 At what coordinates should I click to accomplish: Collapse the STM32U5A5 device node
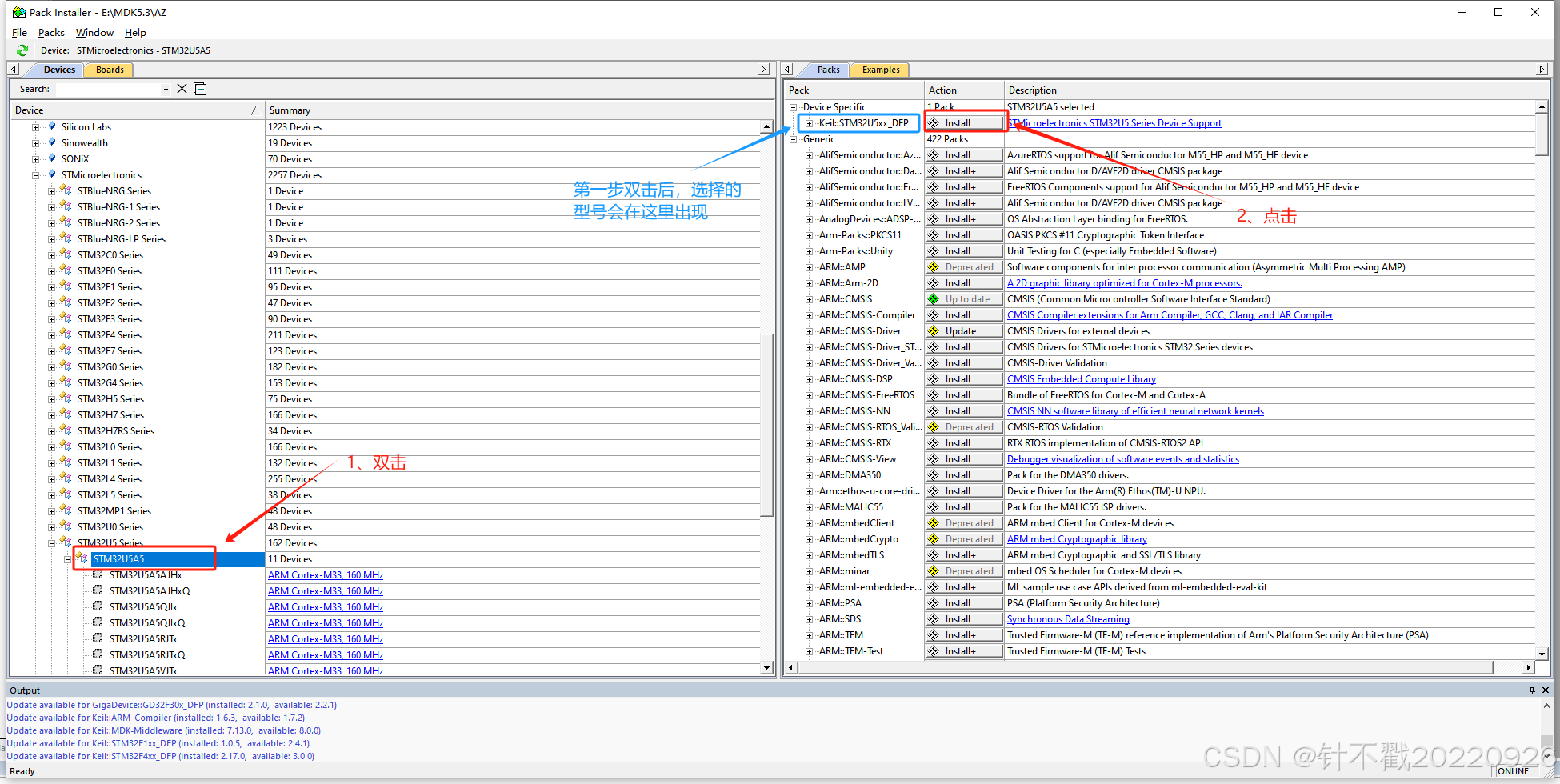pyautogui.click(x=67, y=559)
